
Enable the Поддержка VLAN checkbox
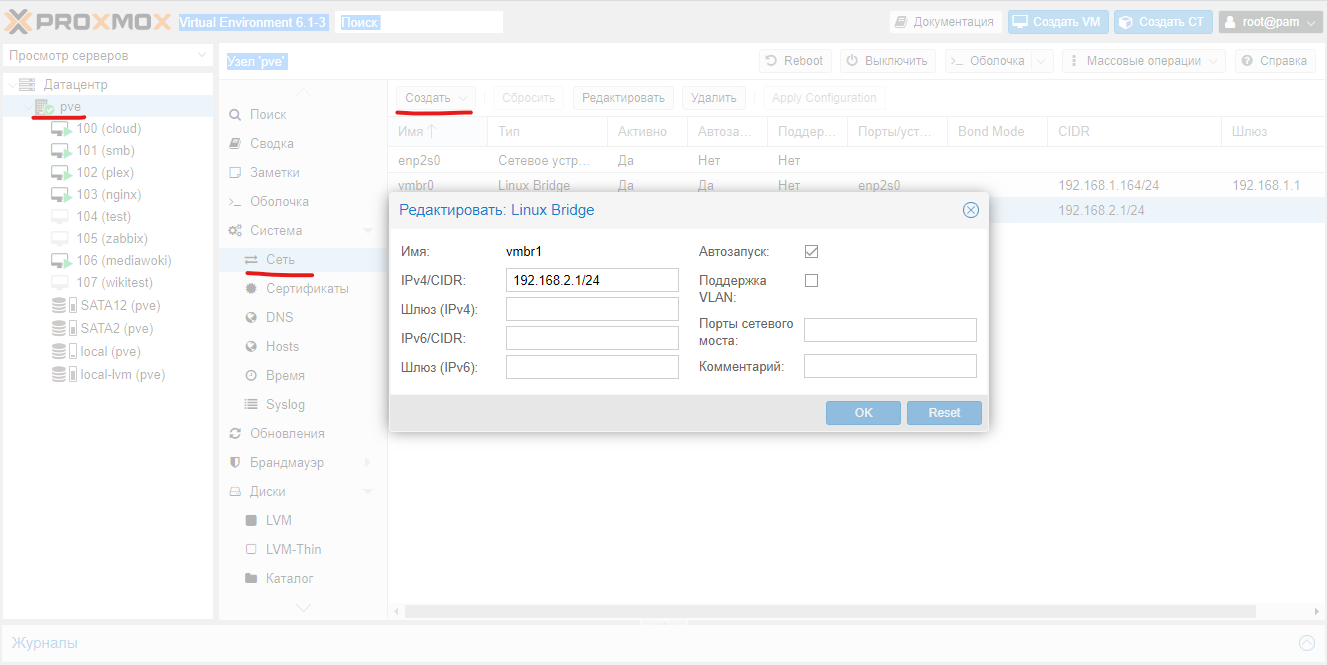[811, 281]
